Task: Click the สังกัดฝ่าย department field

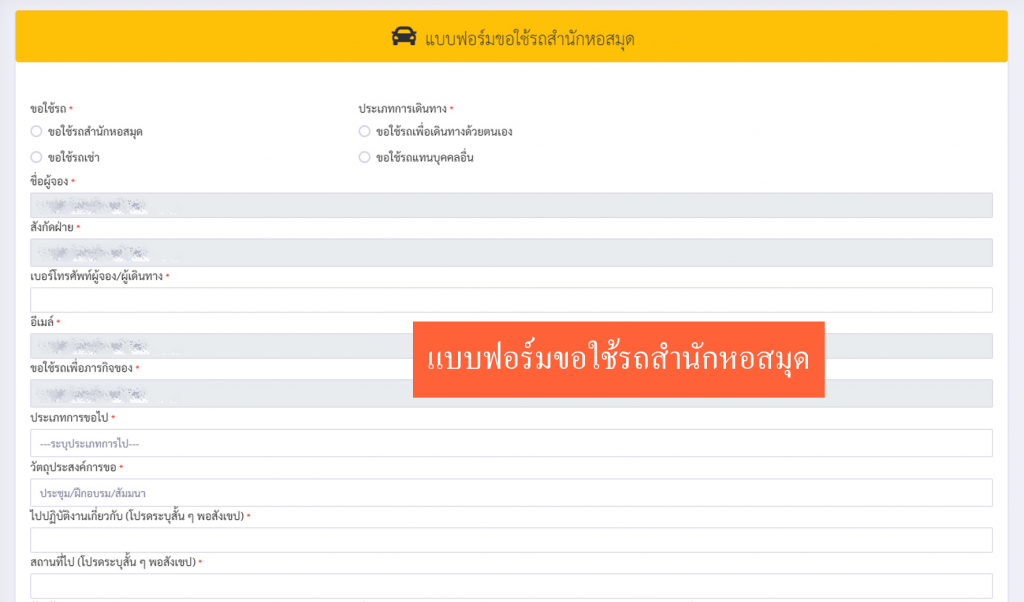Action: [x=511, y=252]
